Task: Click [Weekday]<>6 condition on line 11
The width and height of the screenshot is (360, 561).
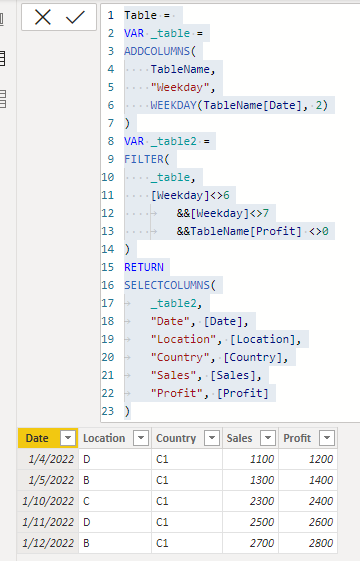Action: (x=190, y=195)
